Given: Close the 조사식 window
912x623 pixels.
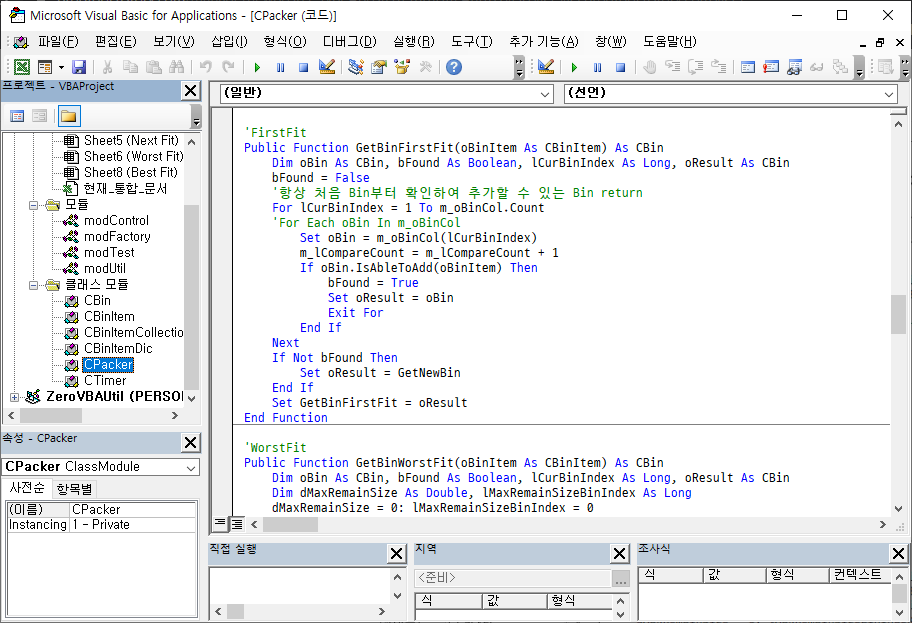Looking at the screenshot, I should point(898,554).
